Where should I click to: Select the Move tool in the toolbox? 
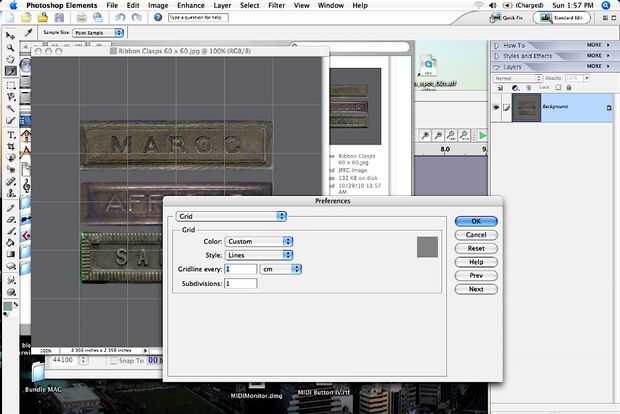point(11,36)
